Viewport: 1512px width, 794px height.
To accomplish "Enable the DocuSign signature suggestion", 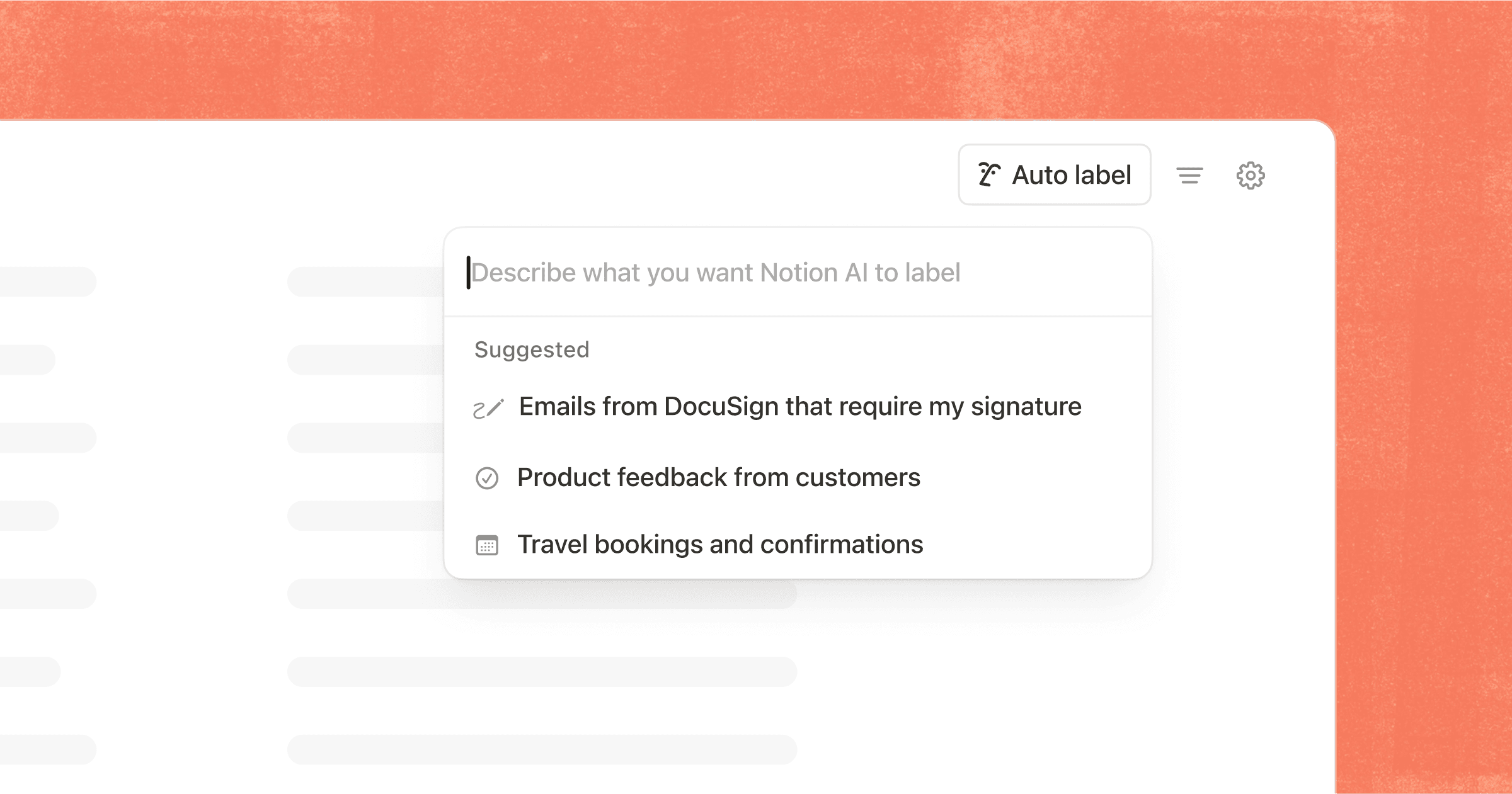I will coord(799,406).
